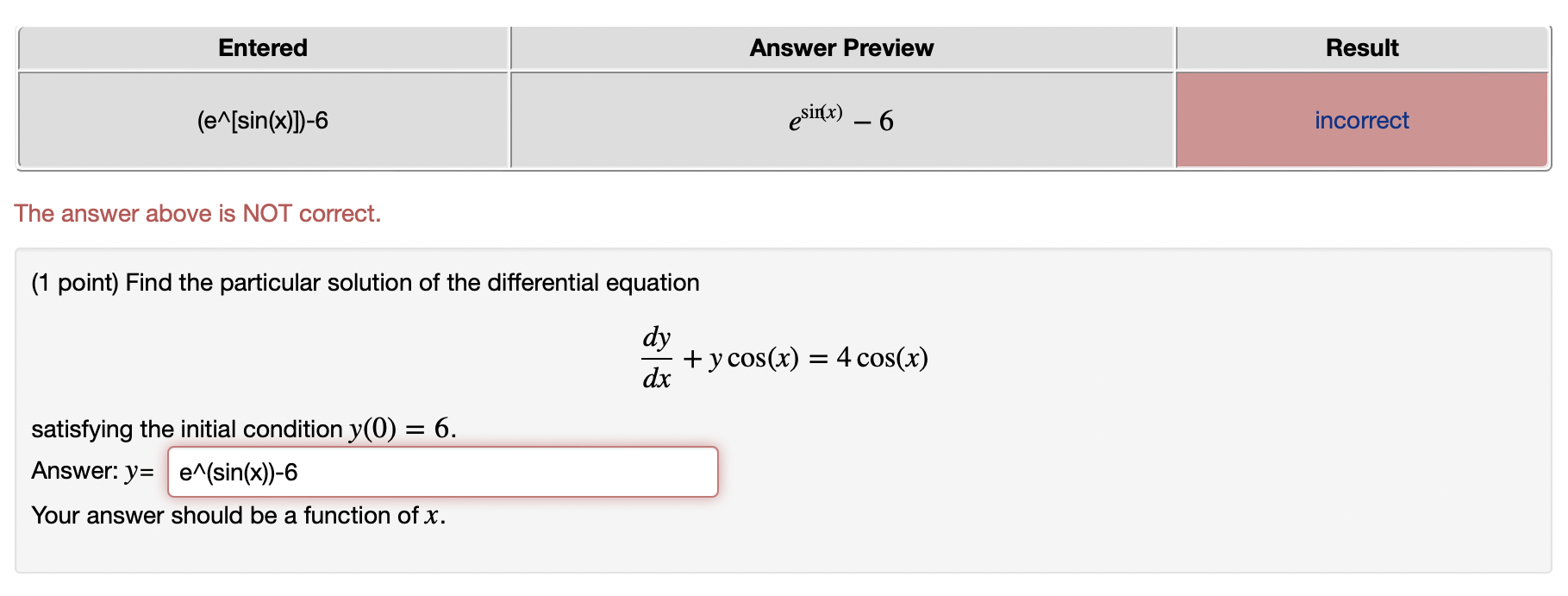Click the incorrect result cell
Screen dimensions: 1568x596
pyautogui.click(x=1360, y=120)
